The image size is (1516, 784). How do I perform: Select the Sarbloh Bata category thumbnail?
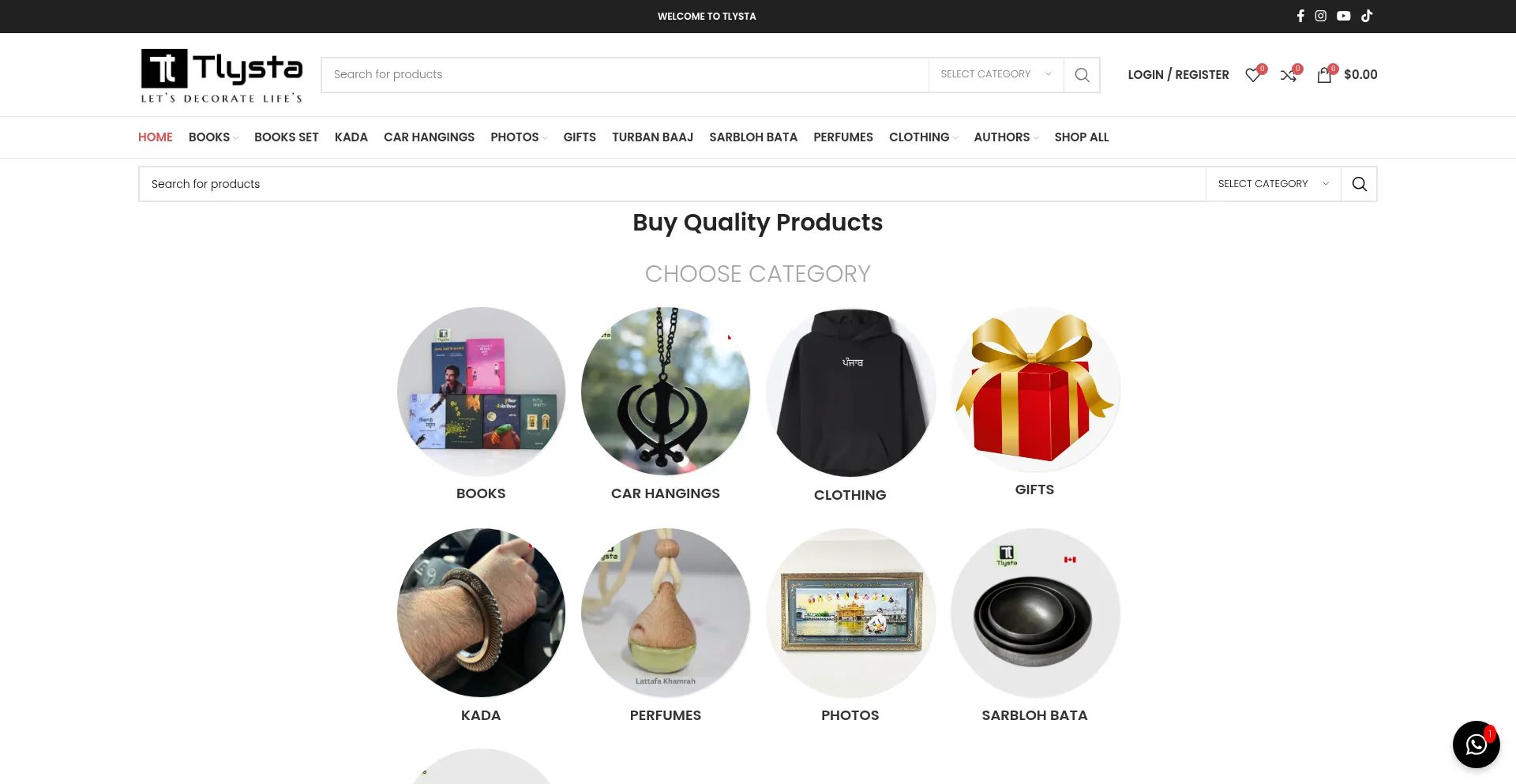pyautogui.click(x=1034, y=613)
